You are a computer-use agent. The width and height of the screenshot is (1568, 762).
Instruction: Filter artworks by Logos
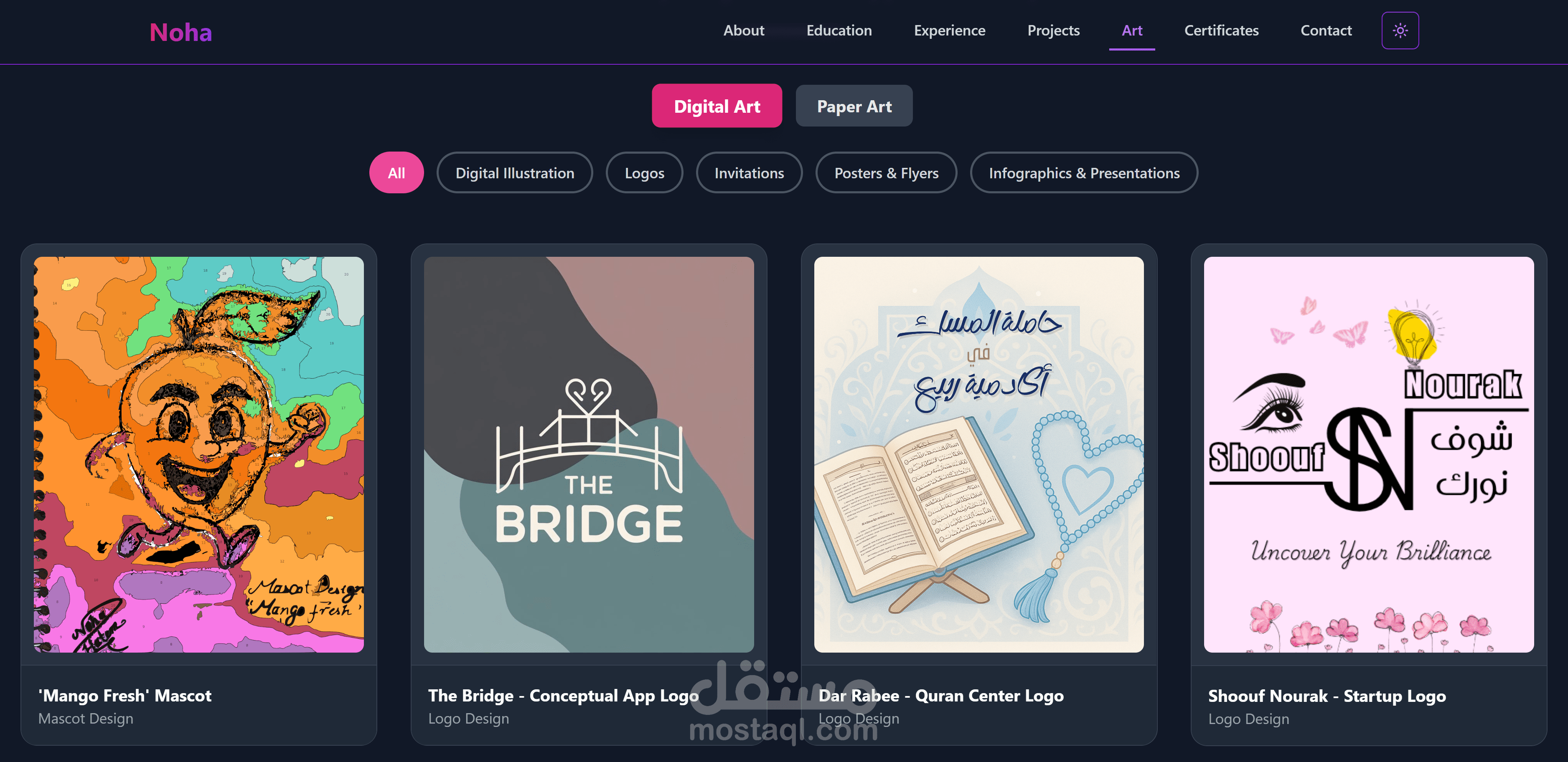(x=644, y=173)
